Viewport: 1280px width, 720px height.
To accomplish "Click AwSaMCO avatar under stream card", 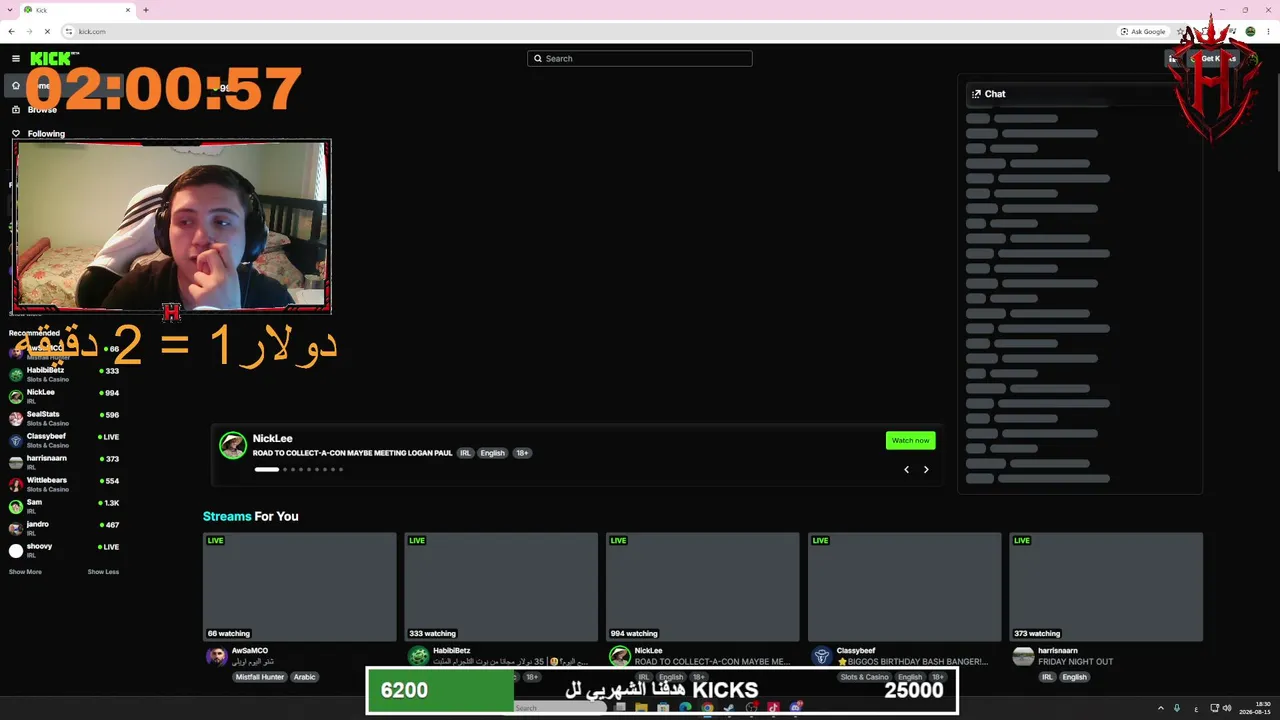I will pos(216,656).
